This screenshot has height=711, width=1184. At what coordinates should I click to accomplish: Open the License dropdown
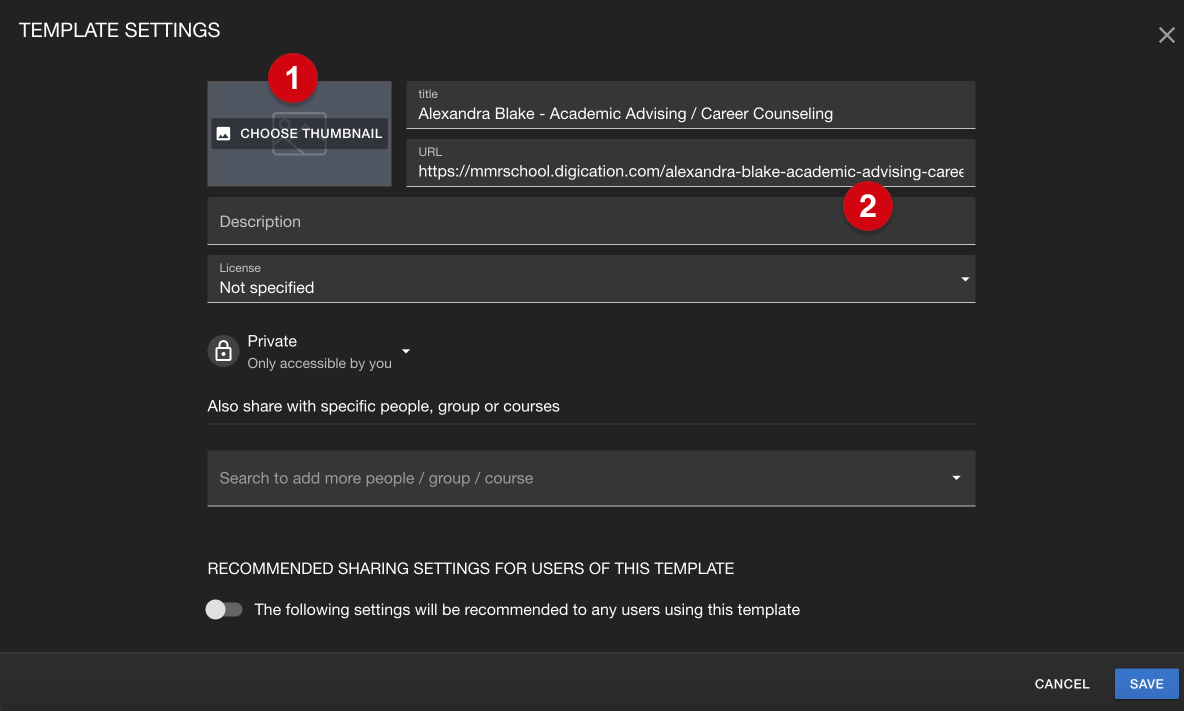coord(591,279)
